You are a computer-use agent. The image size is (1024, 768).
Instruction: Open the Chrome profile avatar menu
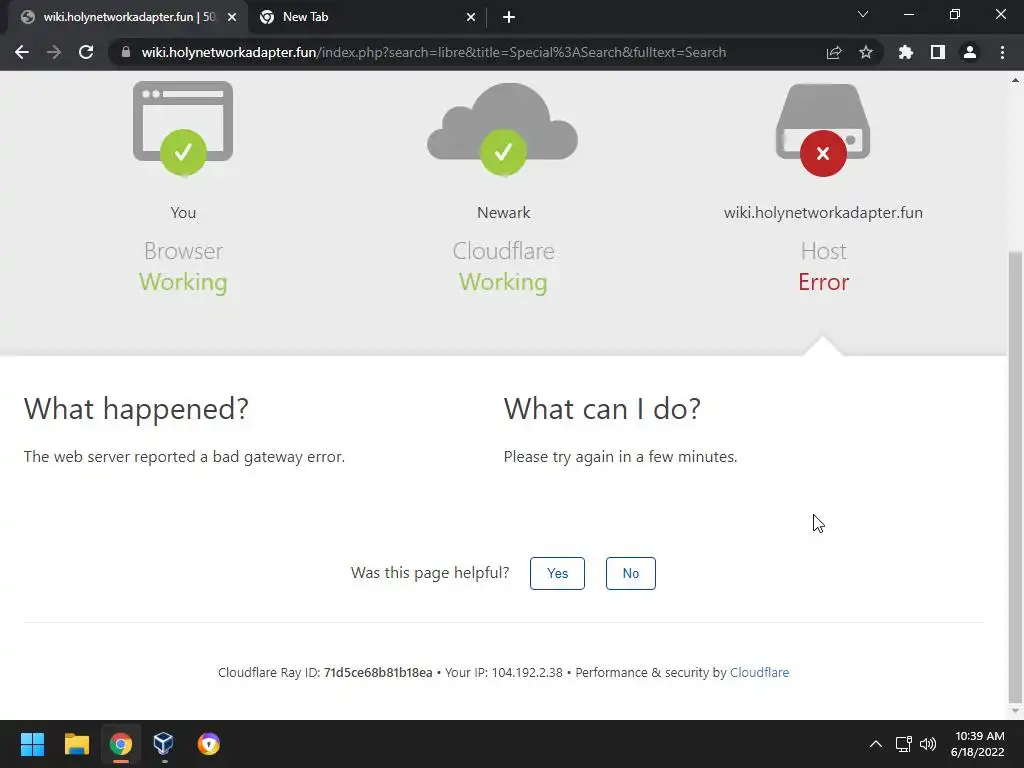pyautogui.click(x=970, y=52)
